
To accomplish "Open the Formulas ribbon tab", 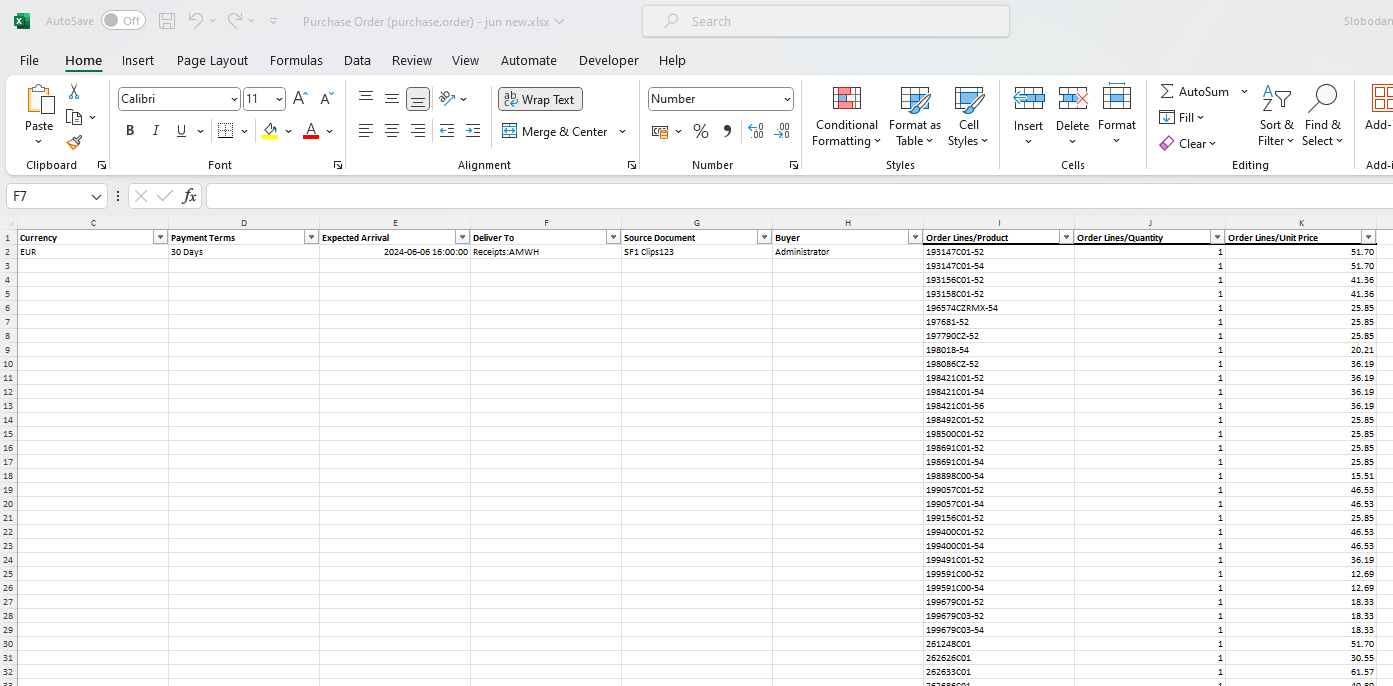I will click(296, 60).
